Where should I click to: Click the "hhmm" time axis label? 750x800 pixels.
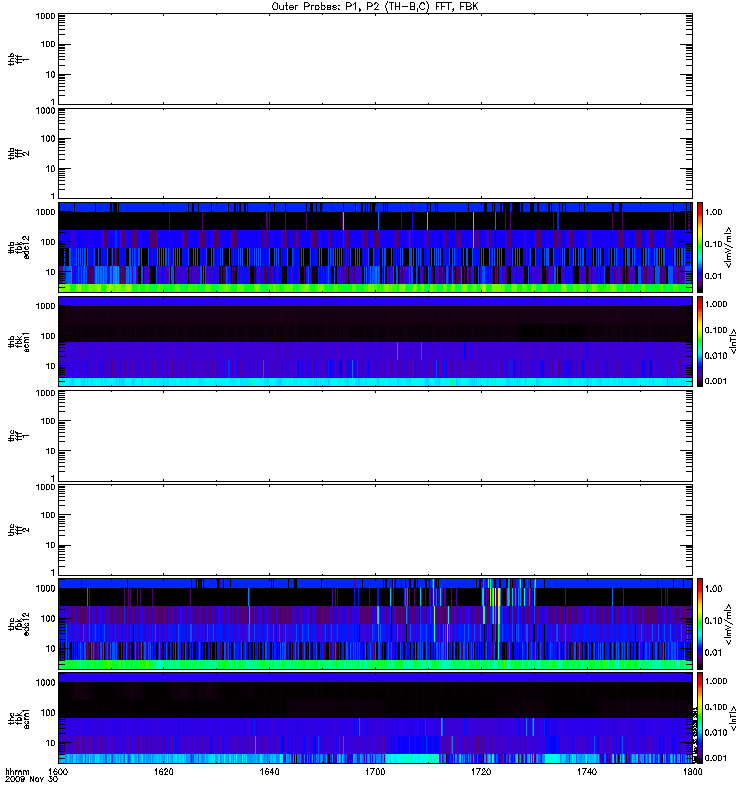tap(17, 771)
